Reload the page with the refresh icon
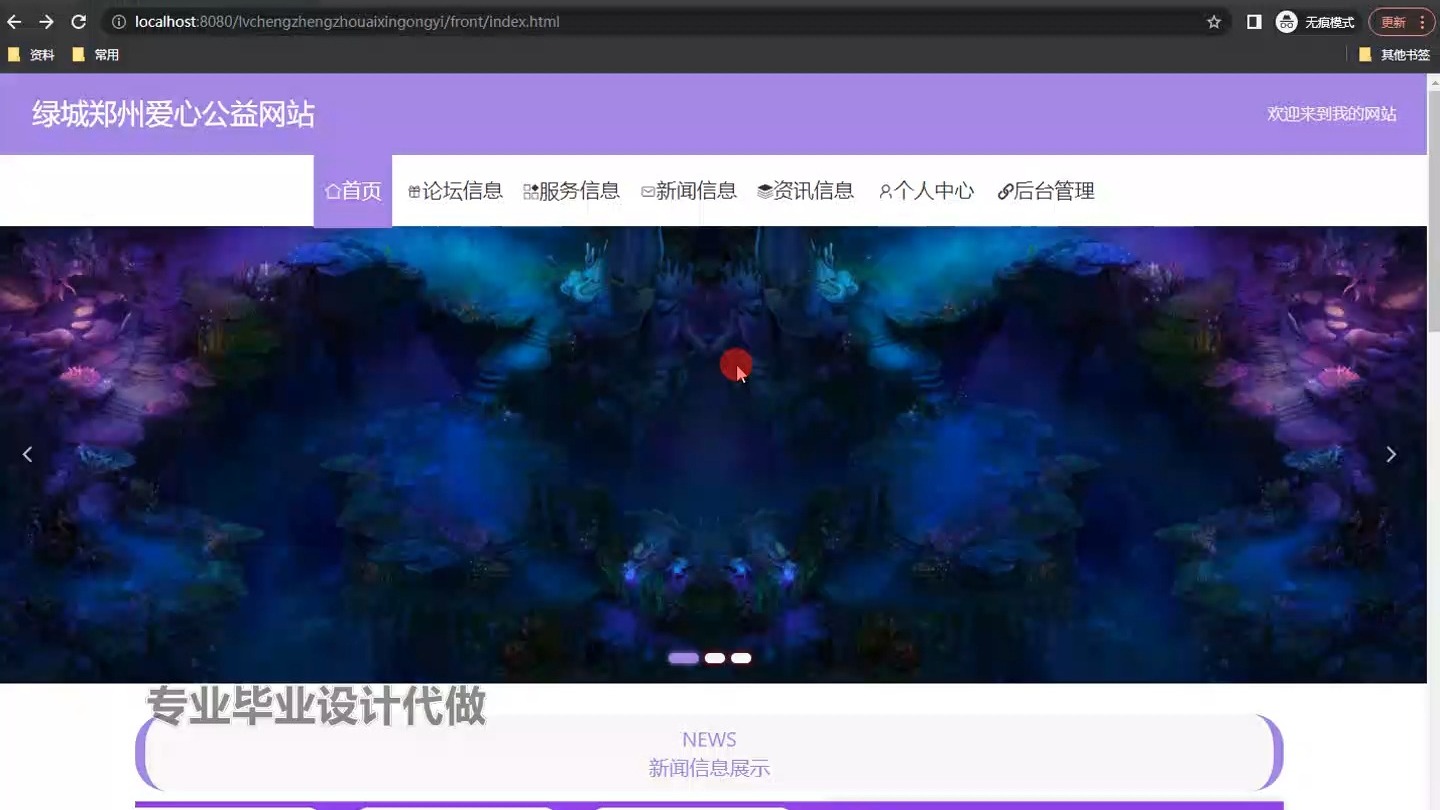The width and height of the screenshot is (1440, 810). [x=79, y=22]
